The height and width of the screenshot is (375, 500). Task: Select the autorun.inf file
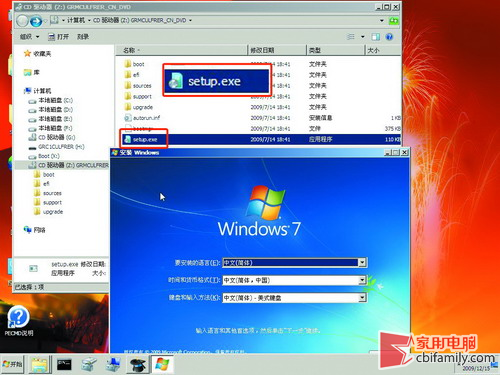tap(142, 118)
